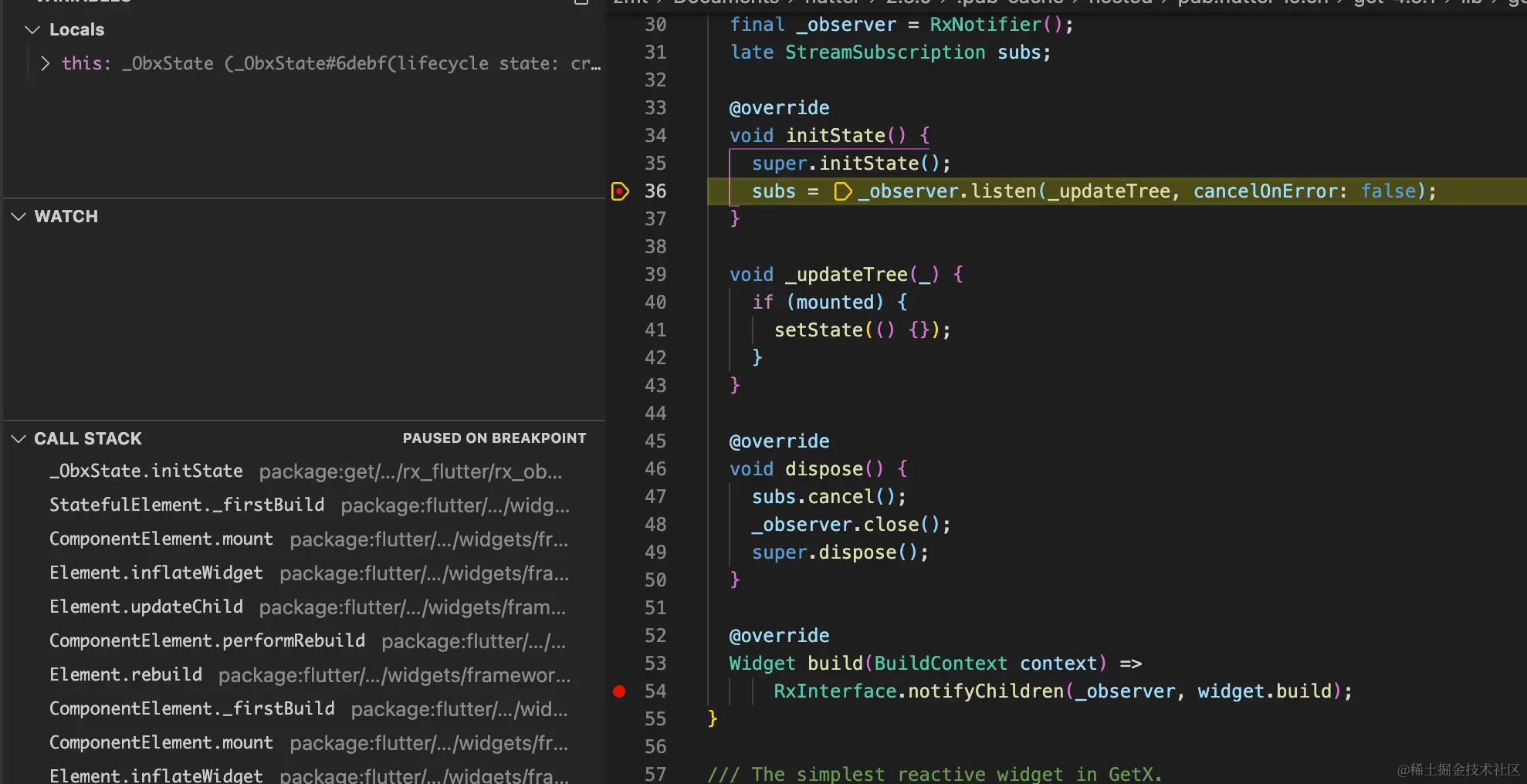Click the CALL STACK panel title
1527x784 pixels.
(88, 439)
